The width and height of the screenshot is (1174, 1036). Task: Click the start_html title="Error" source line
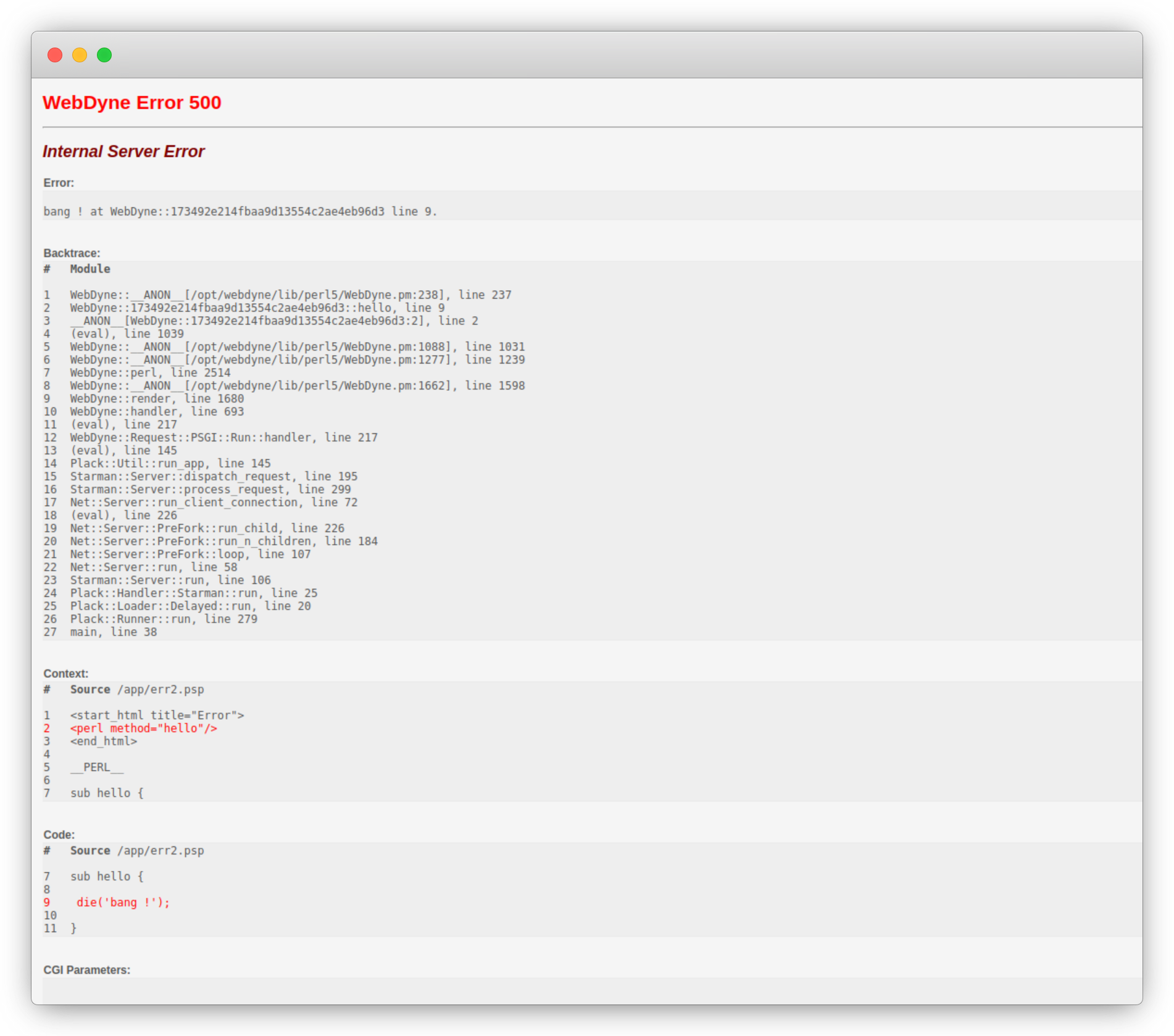pos(157,716)
